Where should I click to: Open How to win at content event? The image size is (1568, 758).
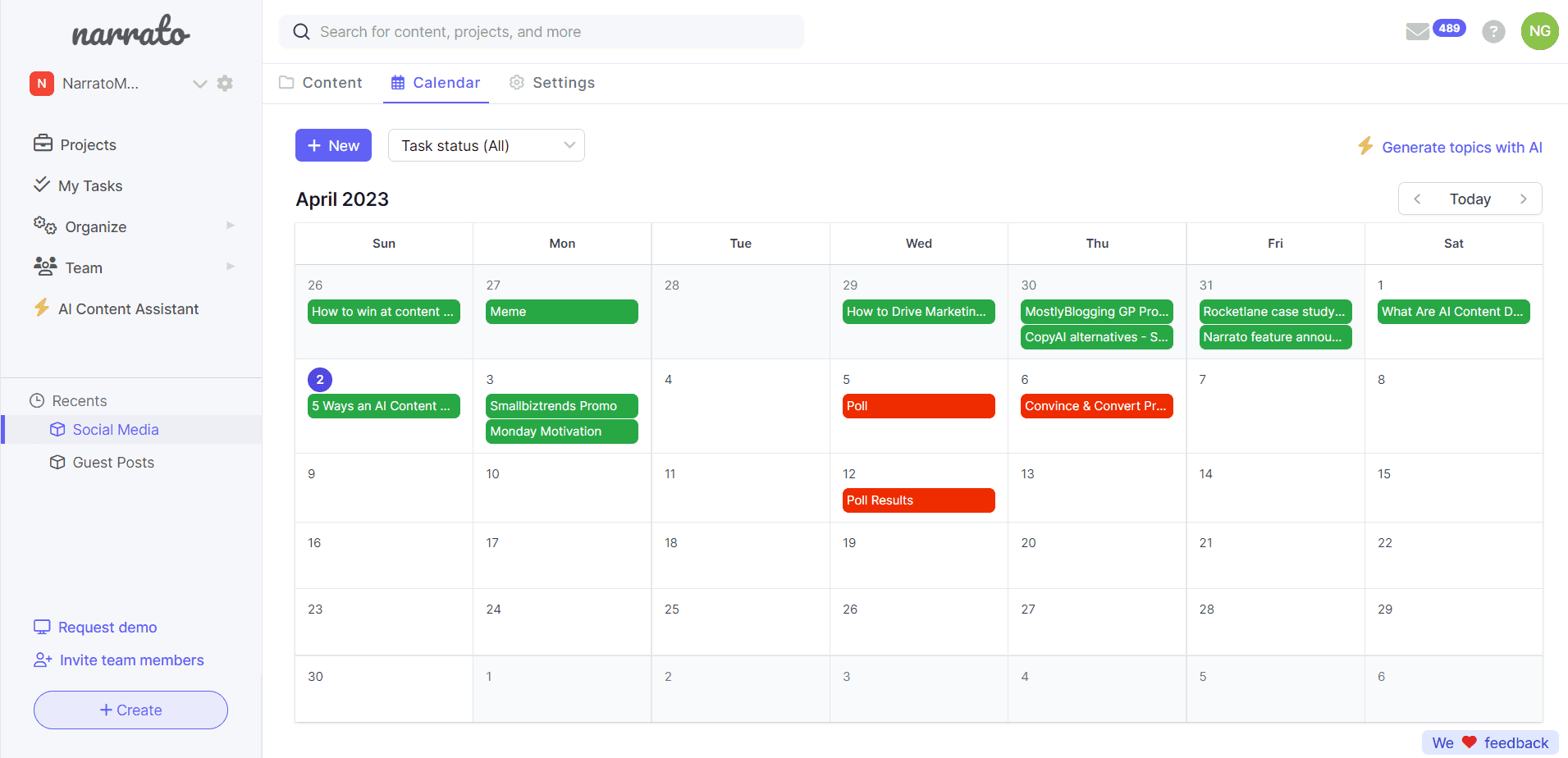[383, 312]
